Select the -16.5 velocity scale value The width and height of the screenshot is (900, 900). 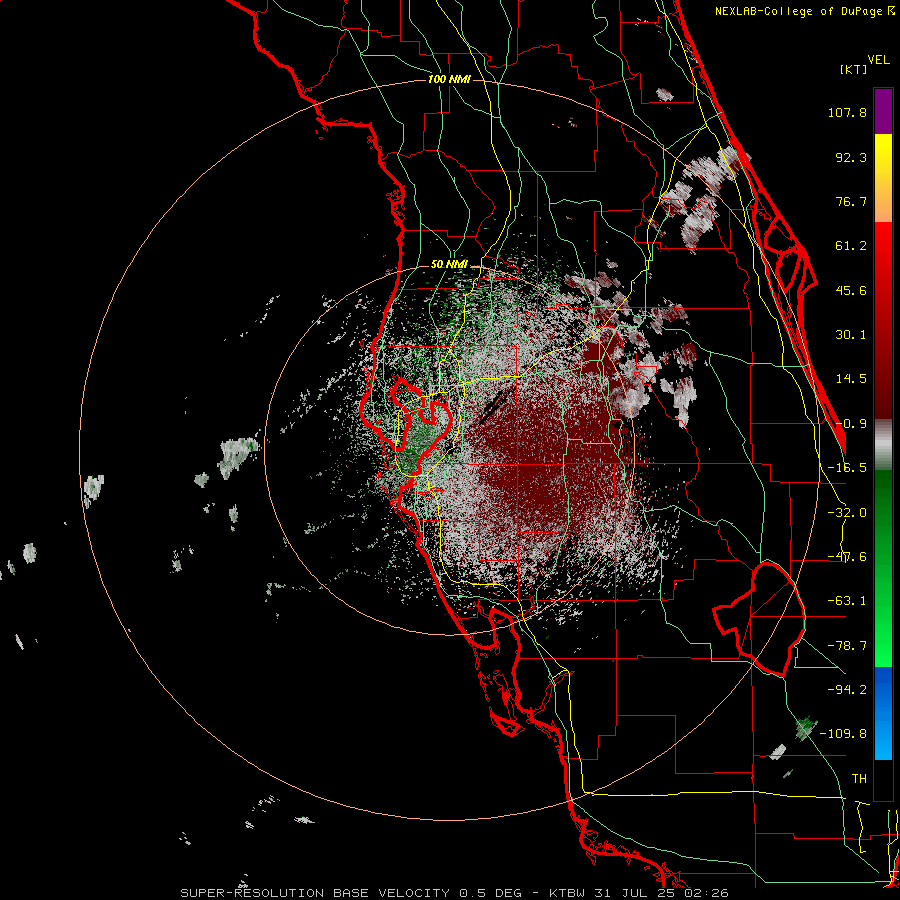pyautogui.click(x=847, y=468)
